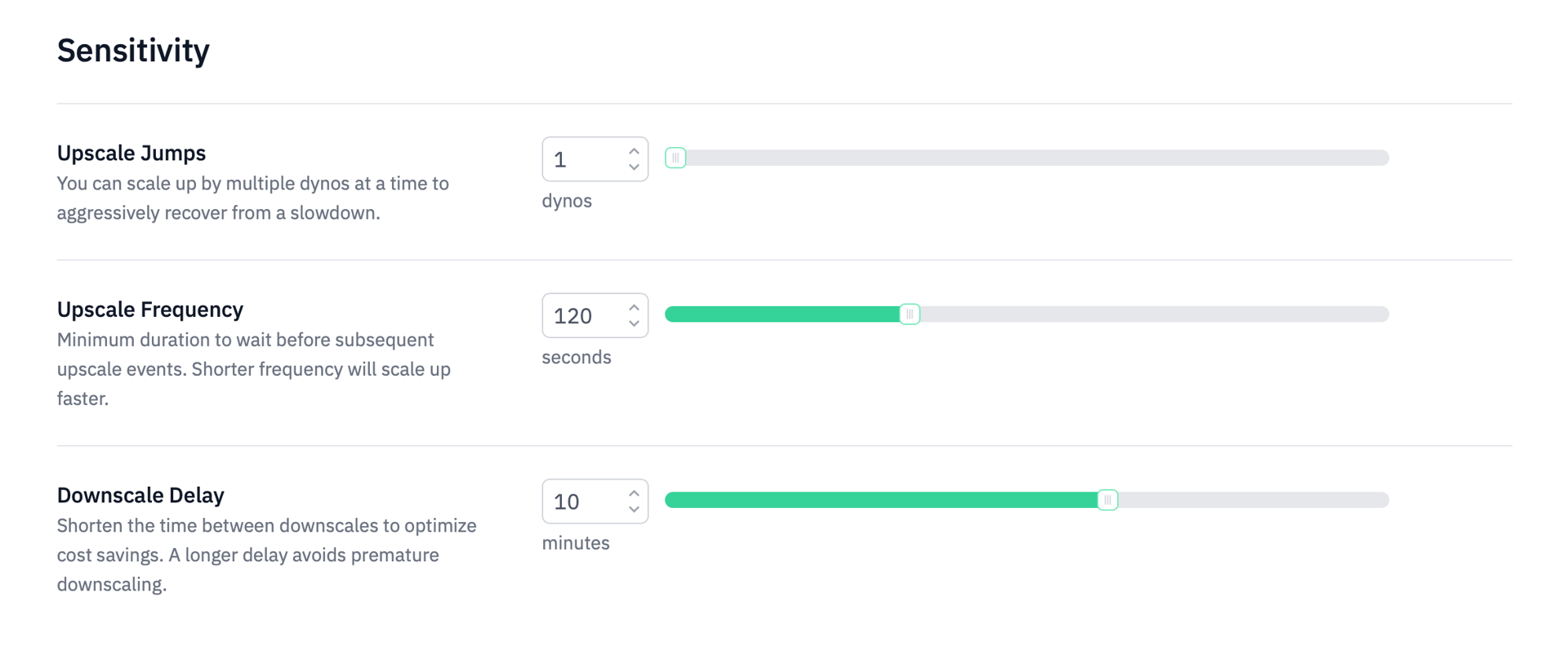The width and height of the screenshot is (1568, 651).
Task: Increase Upscale Jumps with the up arrow
Action: 634,151
